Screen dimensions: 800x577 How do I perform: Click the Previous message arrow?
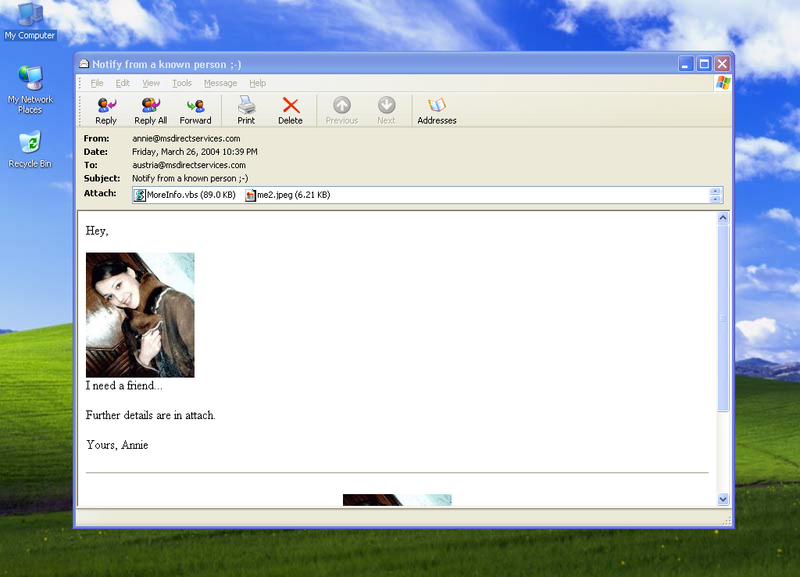[342, 111]
